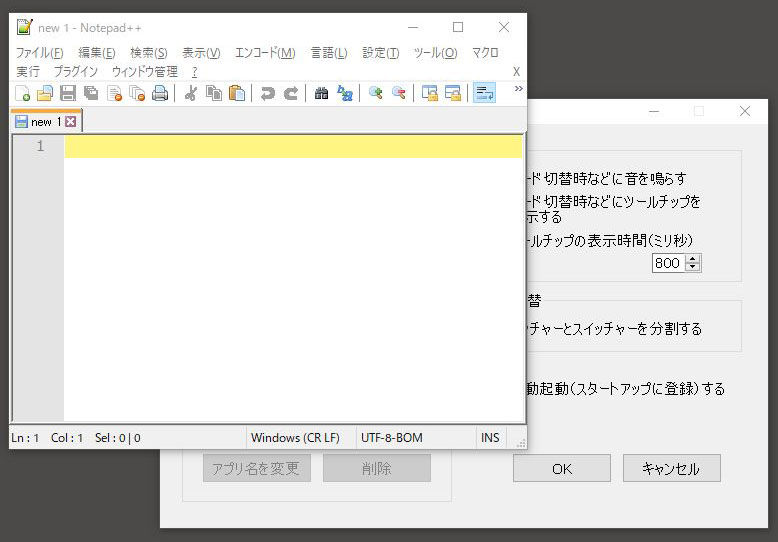Close the background settings dialog
Viewport: 778px width, 542px height.
[x=745, y=111]
